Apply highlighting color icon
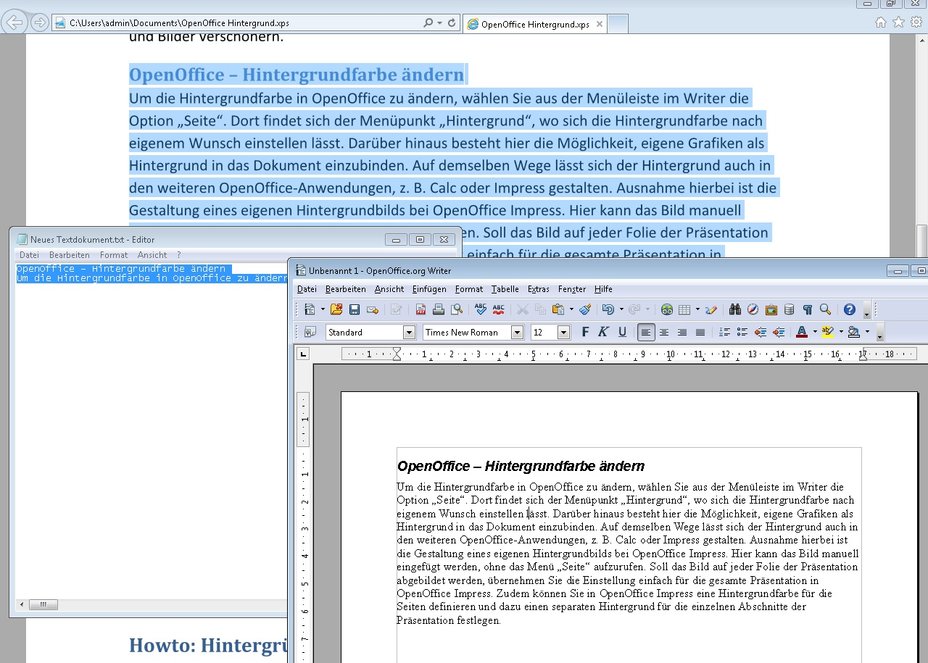The height and width of the screenshot is (663, 928). [x=828, y=332]
